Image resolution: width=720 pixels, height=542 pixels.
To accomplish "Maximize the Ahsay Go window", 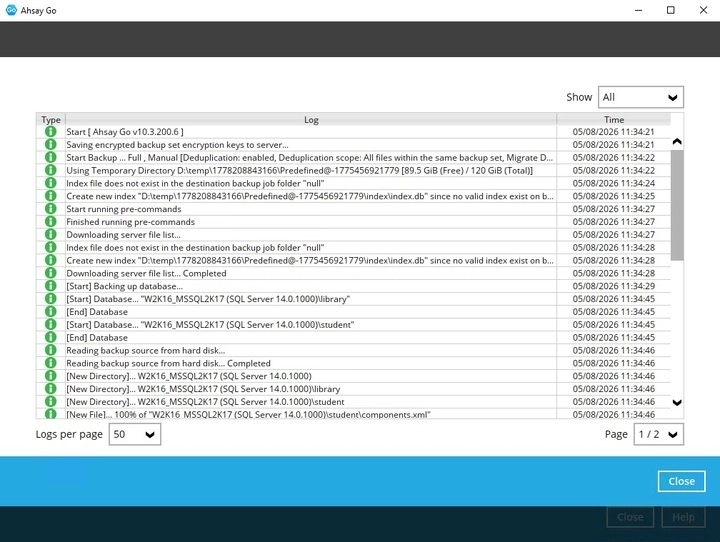I will pyautogui.click(x=670, y=10).
